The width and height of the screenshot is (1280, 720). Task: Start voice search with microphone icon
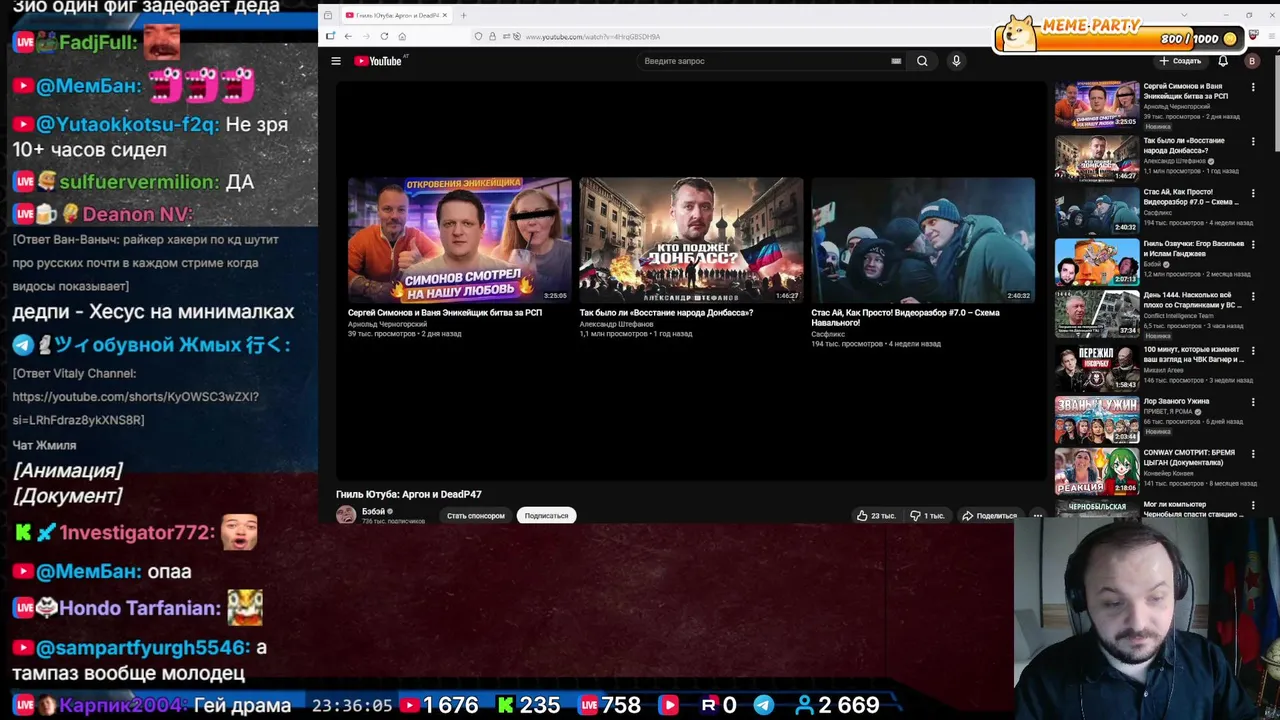click(956, 61)
